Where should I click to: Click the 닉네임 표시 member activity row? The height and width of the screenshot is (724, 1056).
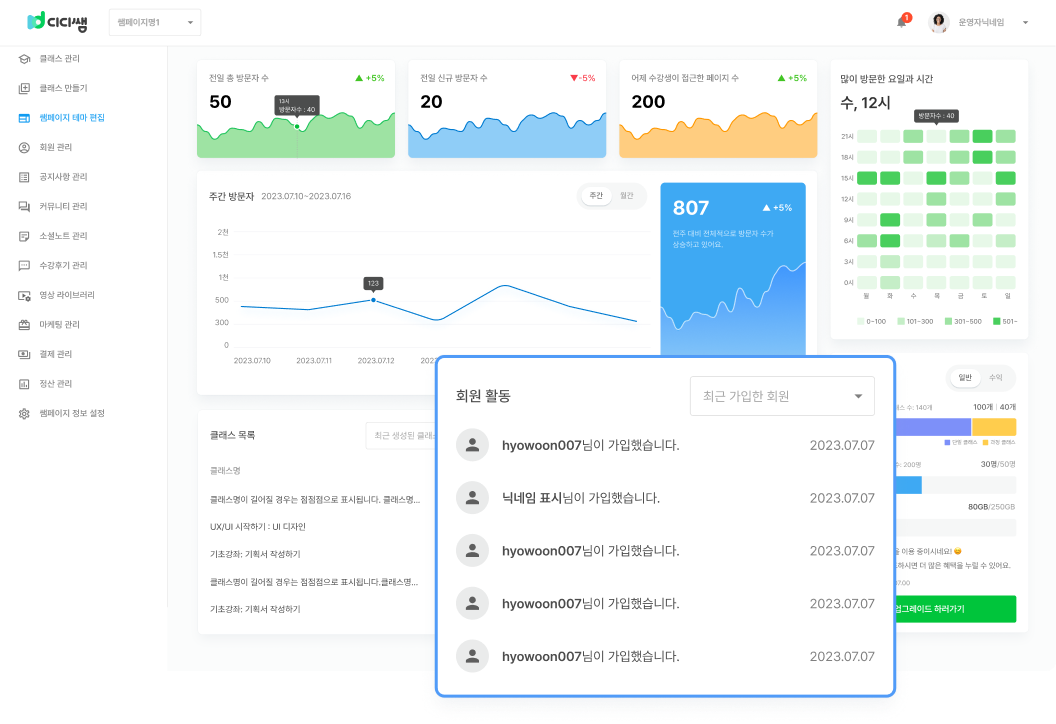coord(664,498)
